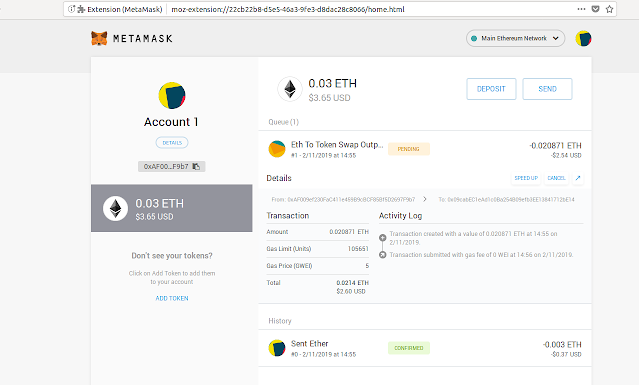This screenshot has height=385, width=639.
Task: Select the 0.03 ETH asset row in sidebar
Action: 172,208
